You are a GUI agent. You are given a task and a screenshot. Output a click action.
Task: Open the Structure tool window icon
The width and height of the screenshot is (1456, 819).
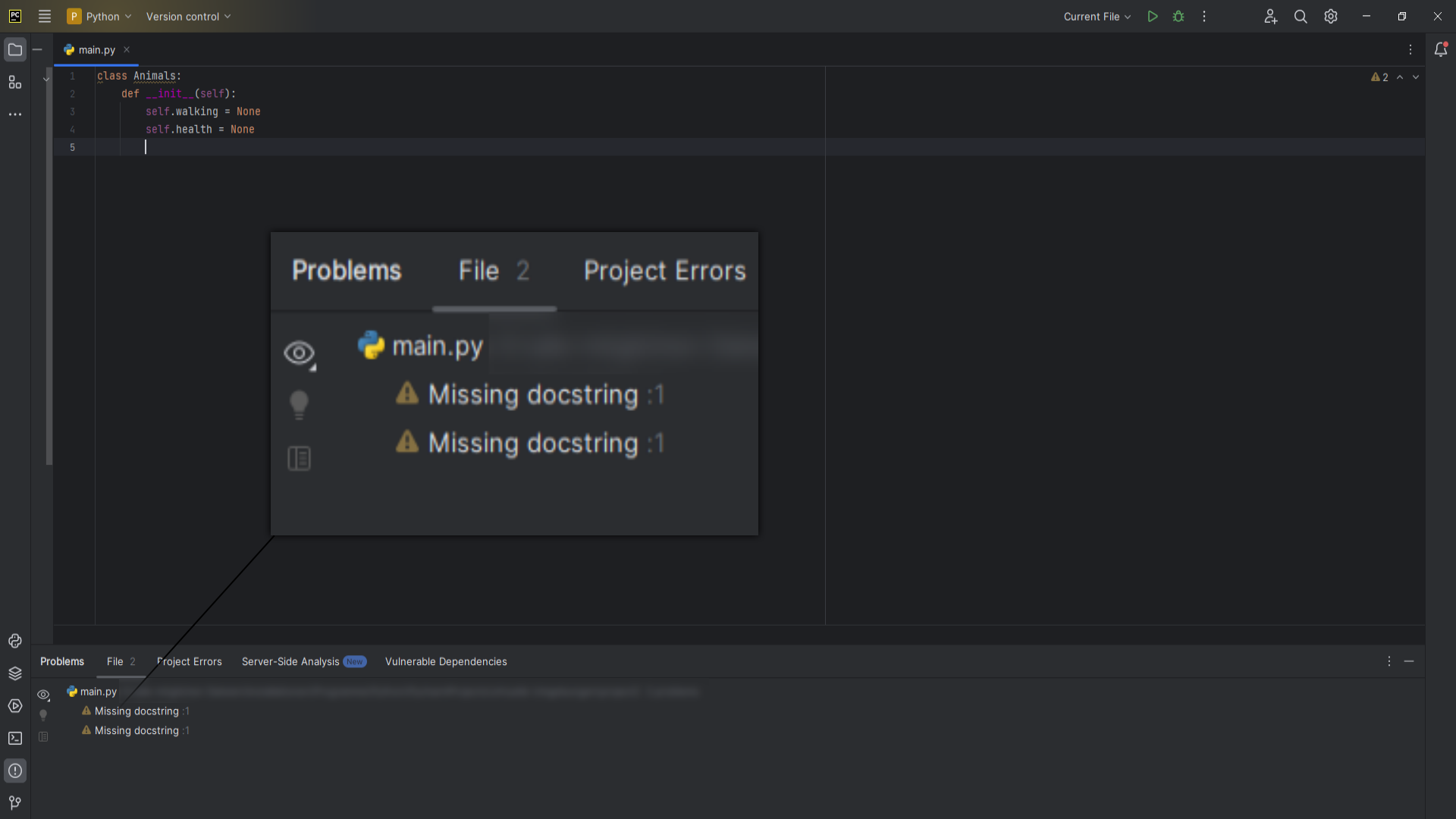15,82
